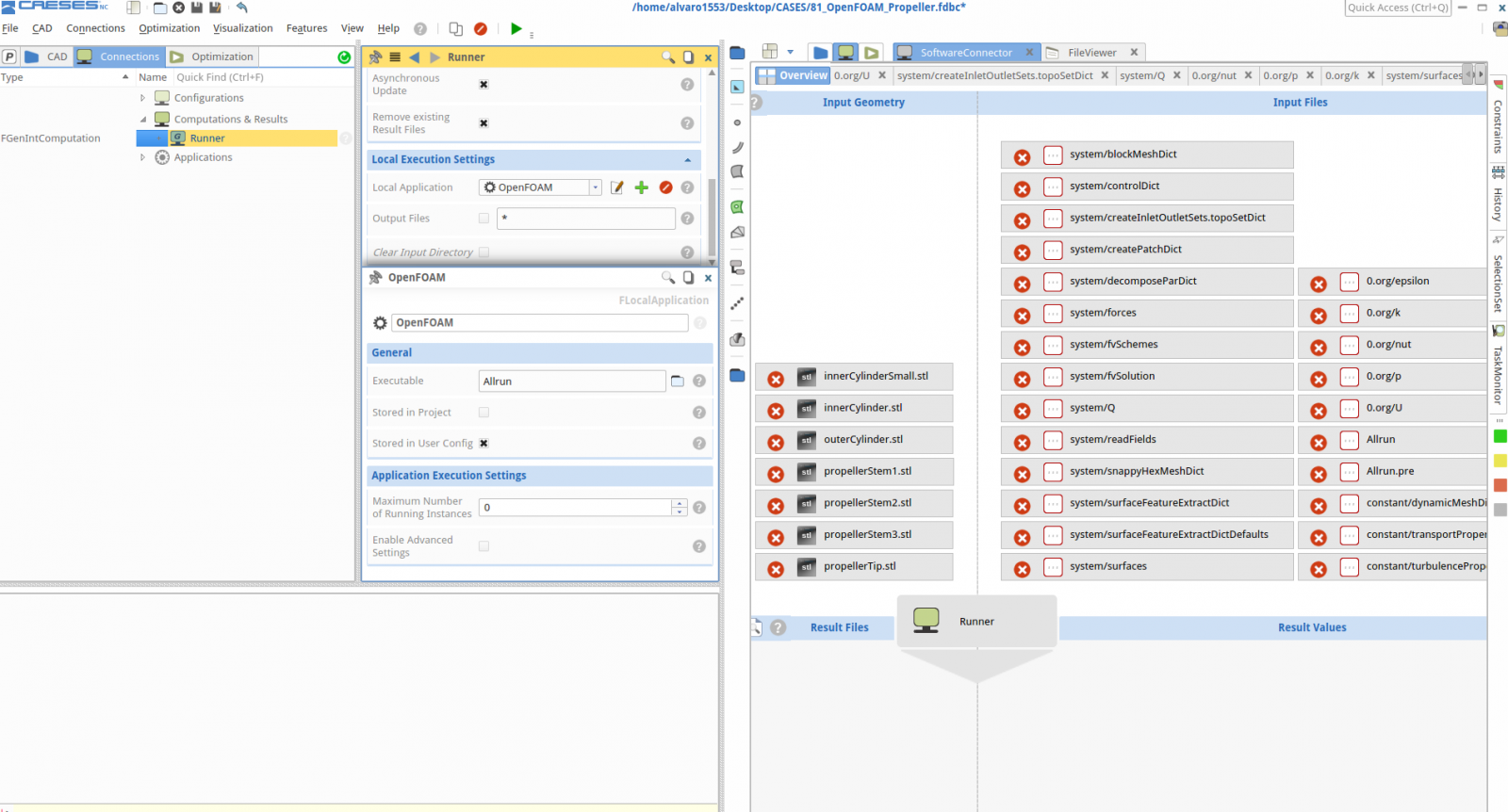Open the Connections menu
This screenshot has width=1508, height=812.
pos(95,28)
